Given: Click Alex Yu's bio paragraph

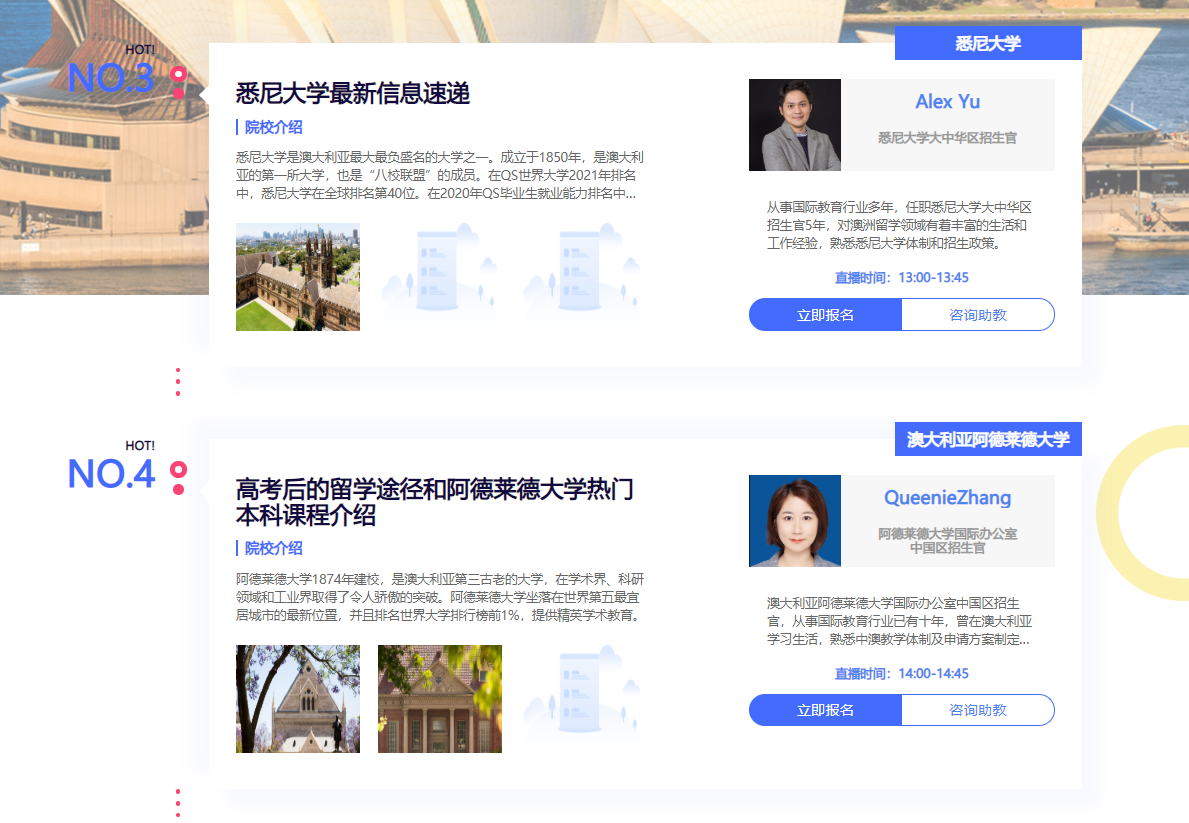Looking at the screenshot, I should coord(899,225).
